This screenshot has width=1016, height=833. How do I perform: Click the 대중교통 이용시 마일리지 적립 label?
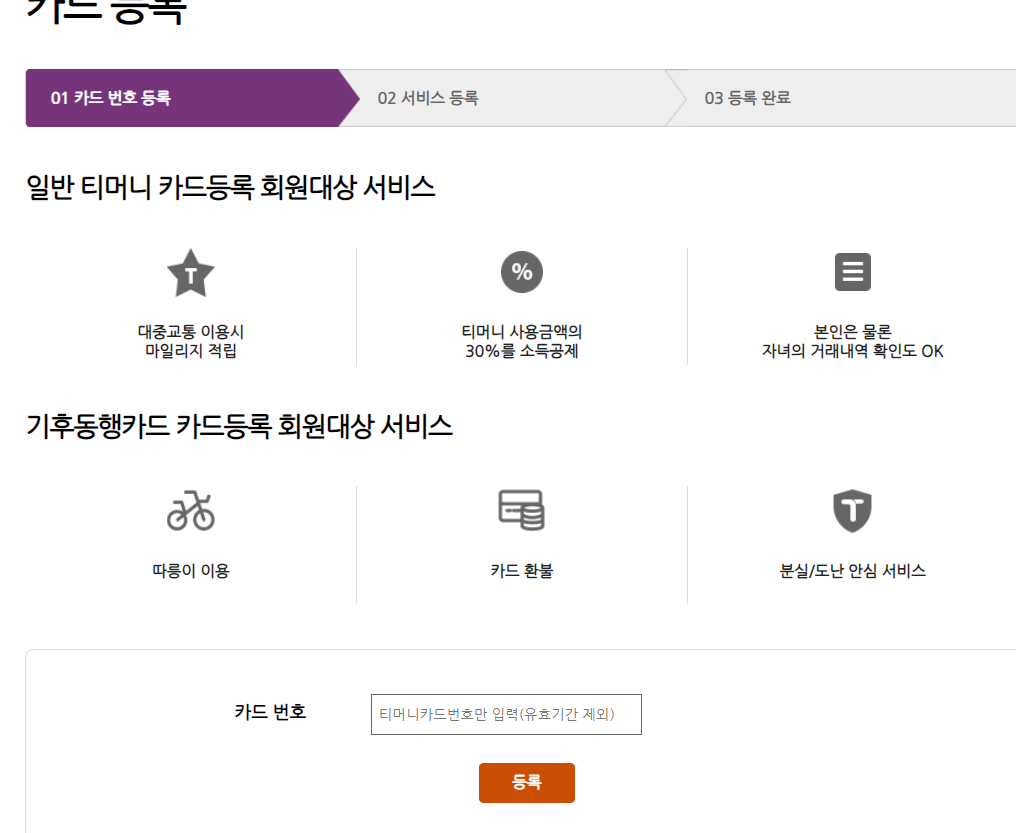tap(190, 340)
